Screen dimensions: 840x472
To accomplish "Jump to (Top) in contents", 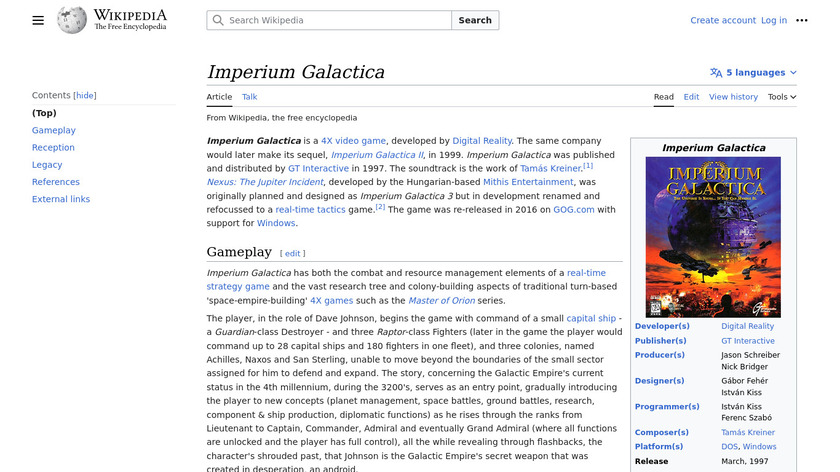I will tap(44, 113).
